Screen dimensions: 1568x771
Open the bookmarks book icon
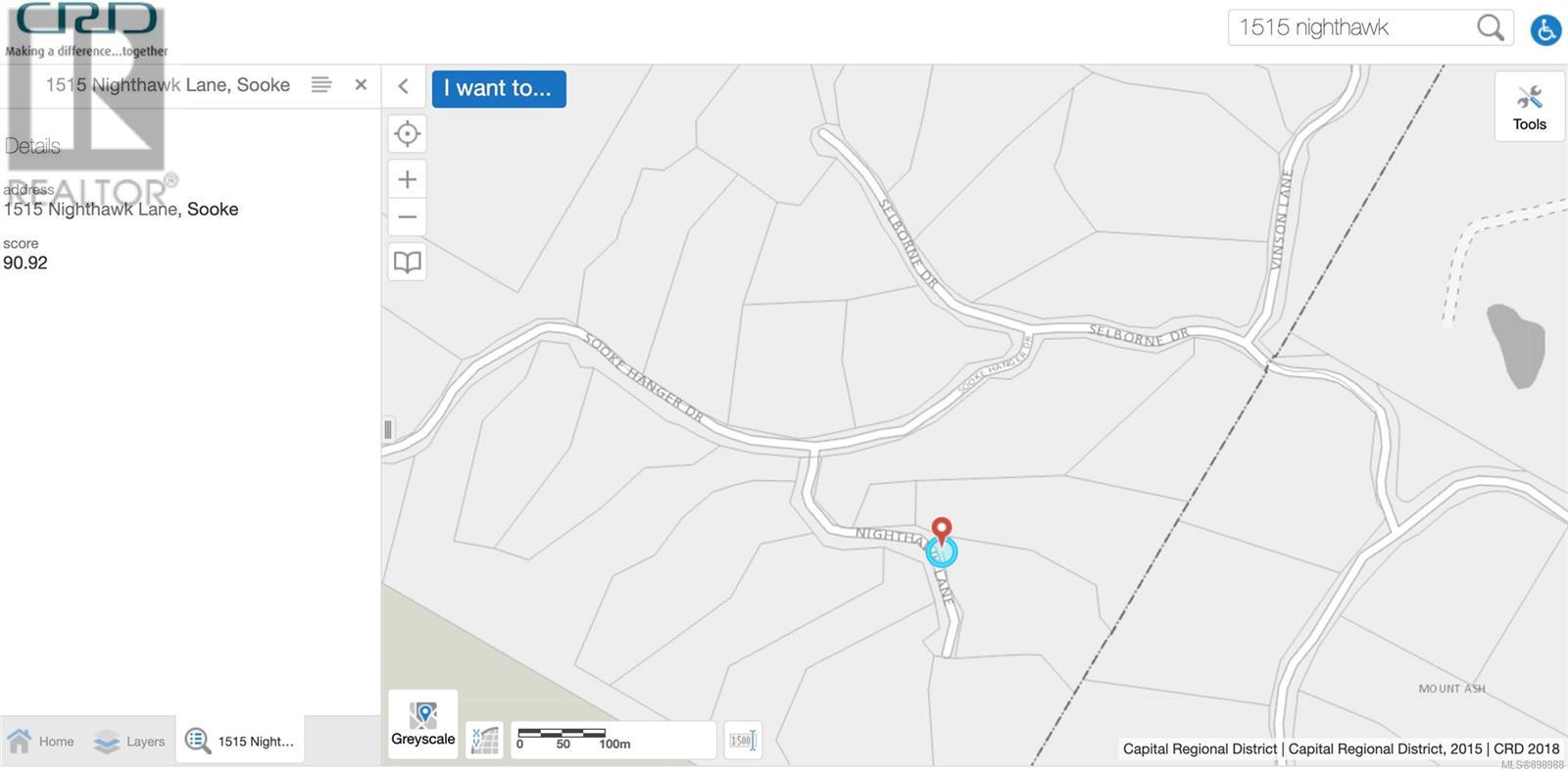[408, 262]
